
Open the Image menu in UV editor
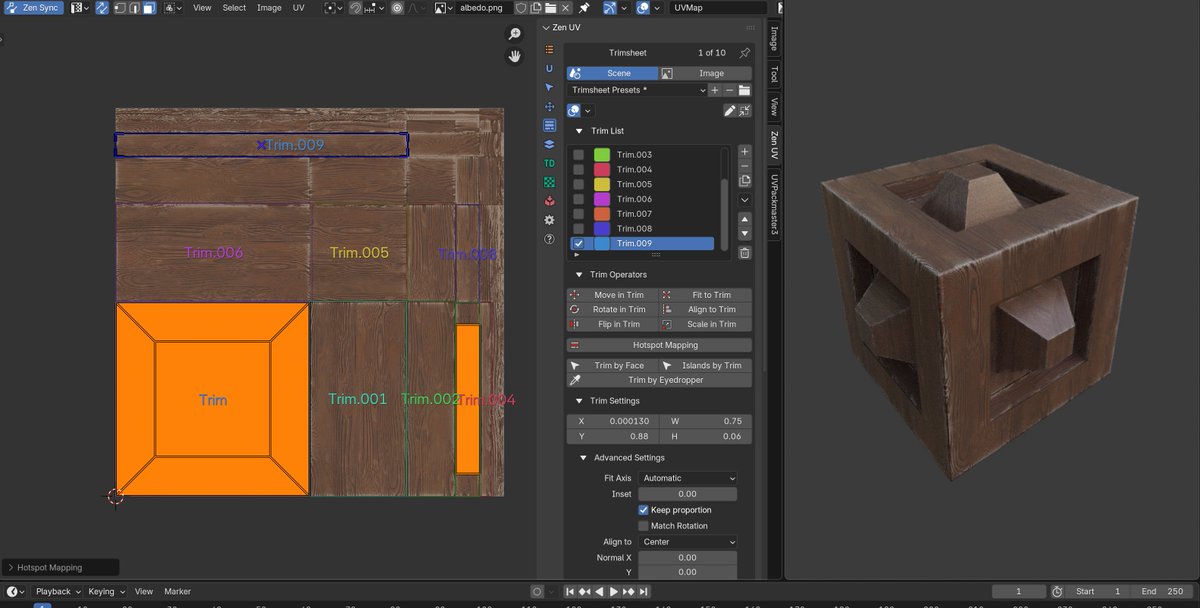269,7
